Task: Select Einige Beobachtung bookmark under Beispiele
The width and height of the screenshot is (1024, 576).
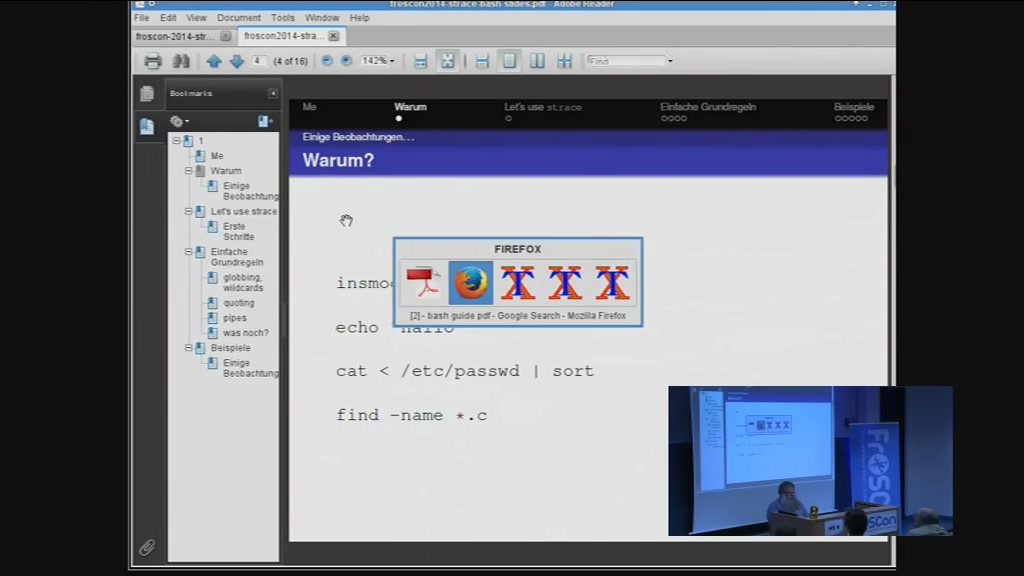Action: click(250, 368)
